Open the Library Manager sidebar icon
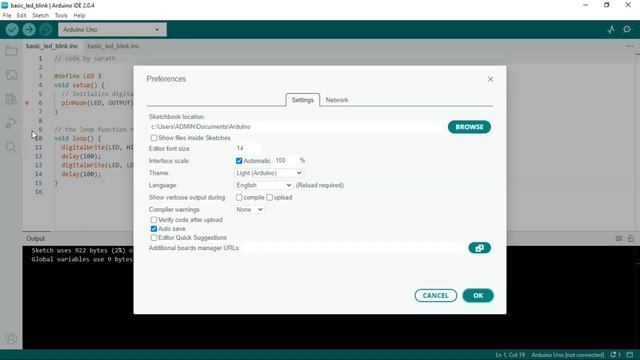This screenshot has width=640, height=360. (x=11, y=99)
